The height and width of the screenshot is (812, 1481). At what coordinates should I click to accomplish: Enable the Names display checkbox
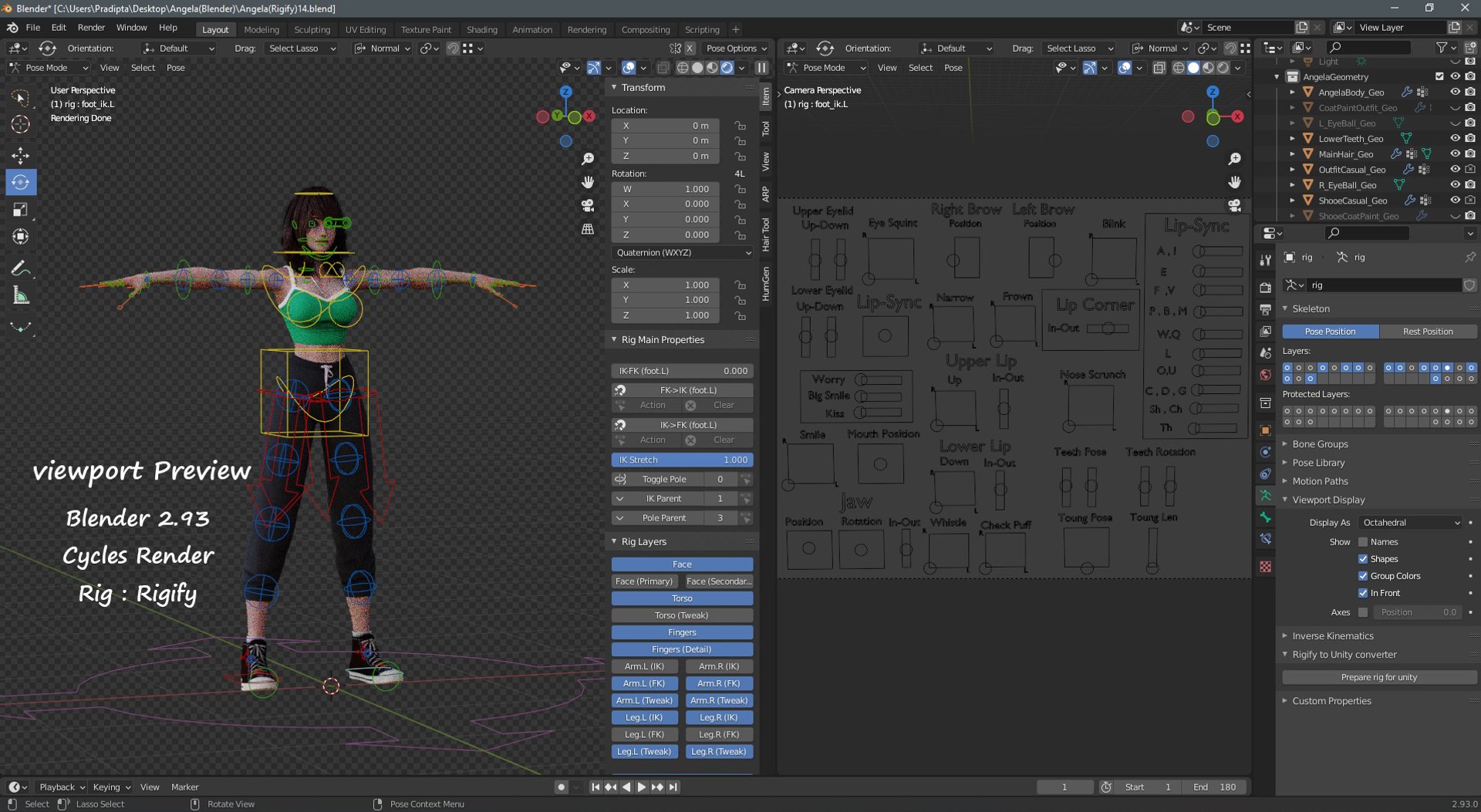click(x=1363, y=542)
